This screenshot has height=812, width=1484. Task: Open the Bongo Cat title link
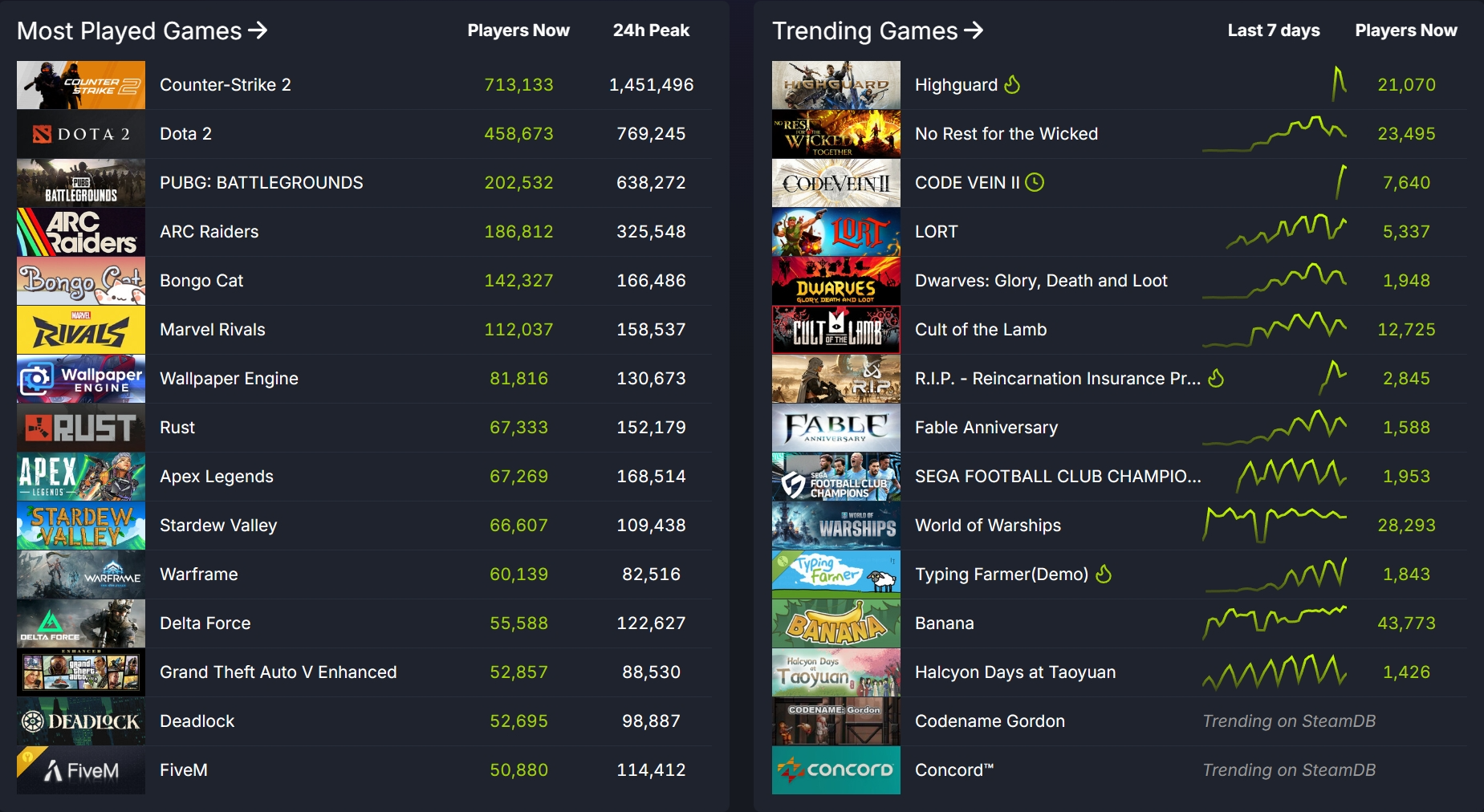(x=201, y=281)
